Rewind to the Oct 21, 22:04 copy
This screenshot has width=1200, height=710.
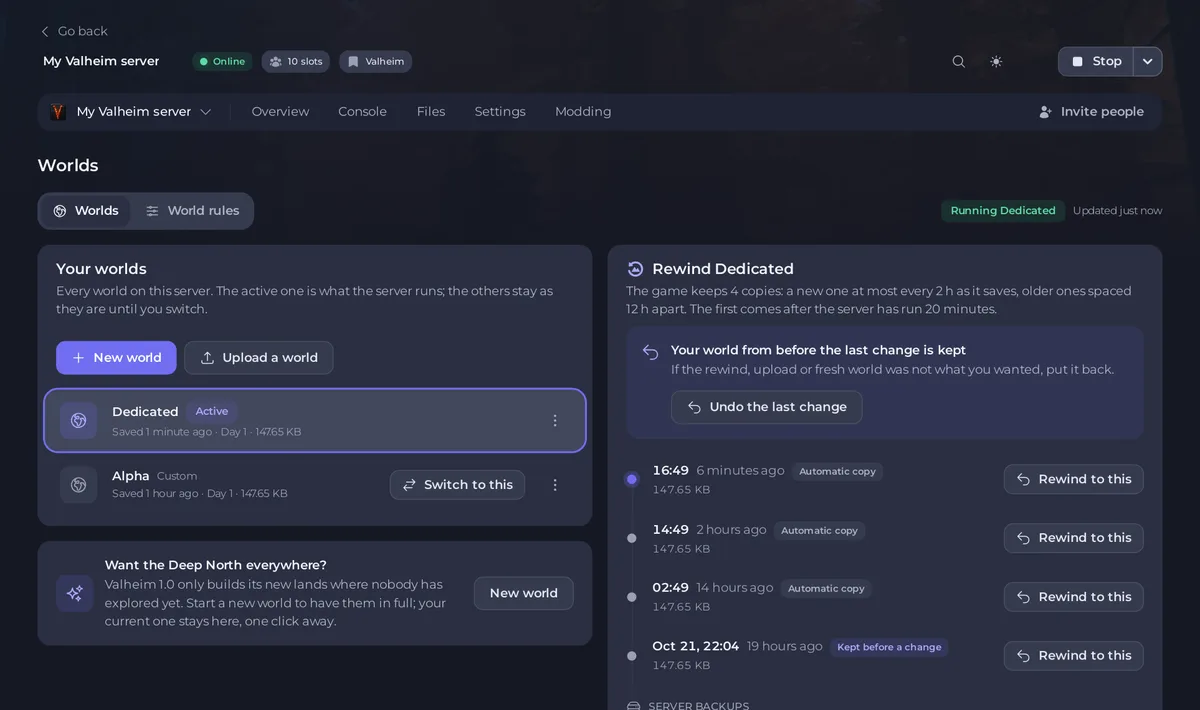click(x=1074, y=656)
